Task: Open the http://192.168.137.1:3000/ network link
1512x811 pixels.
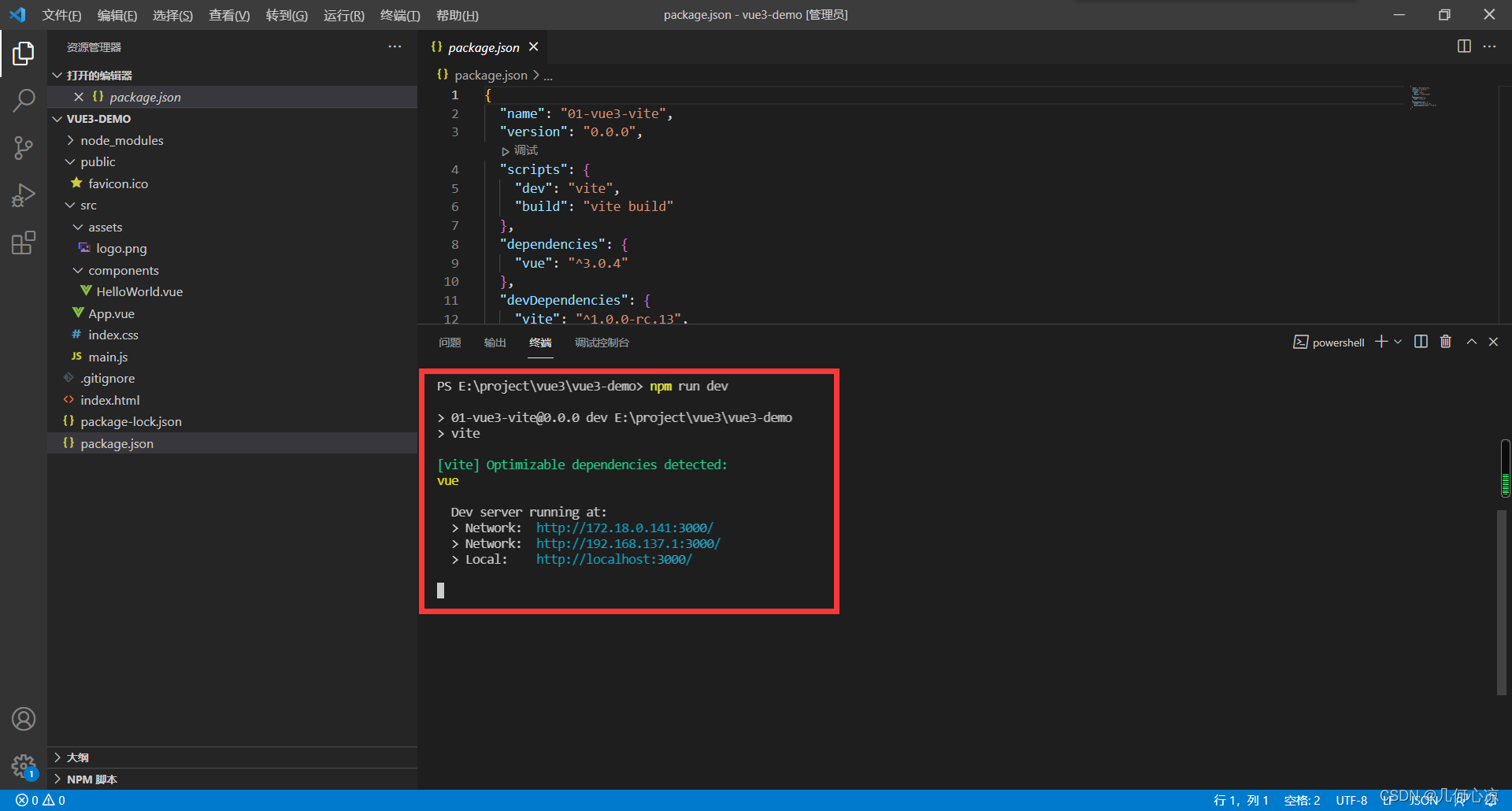Action: tap(628, 543)
